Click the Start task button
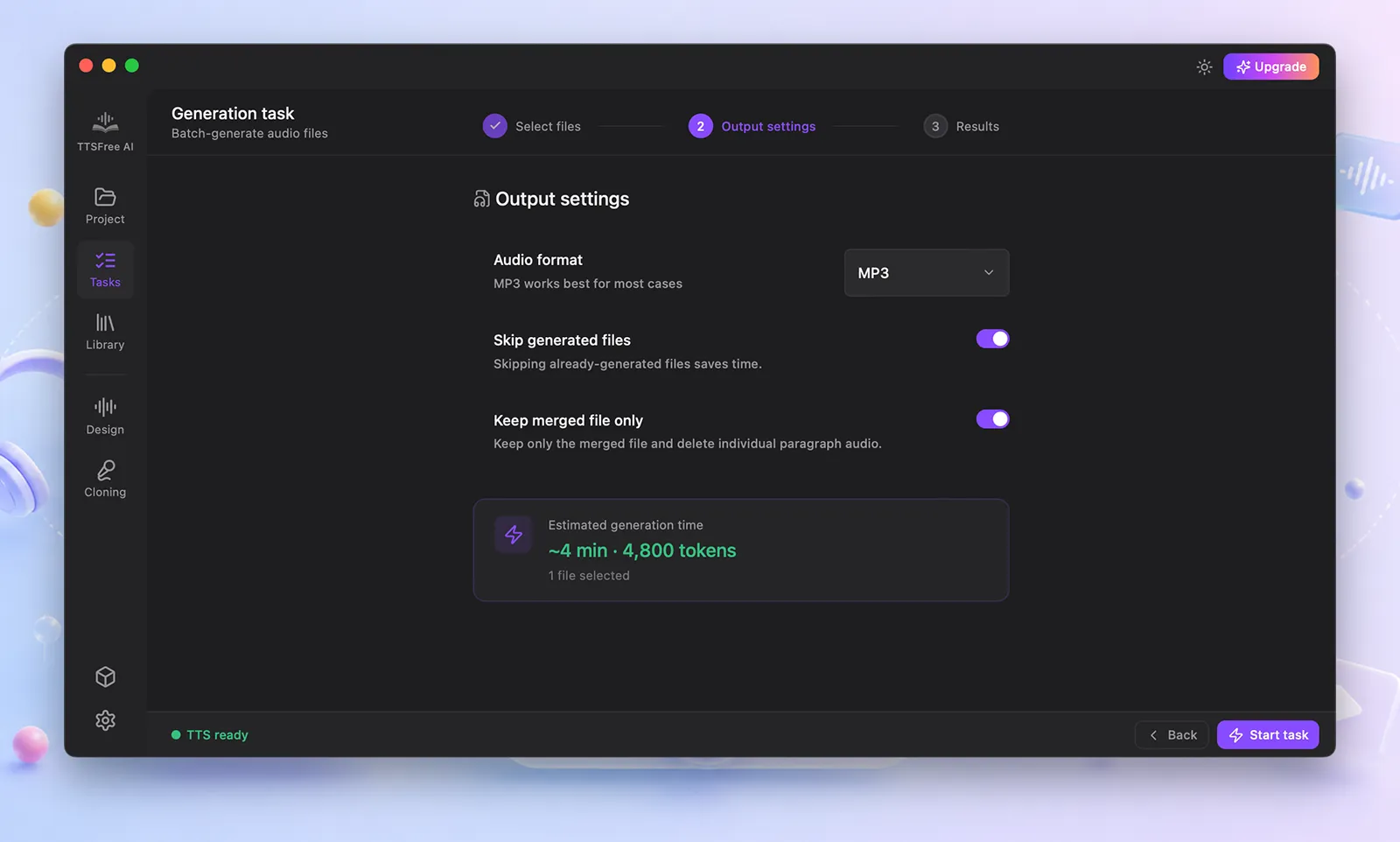Image resolution: width=1400 pixels, height=842 pixels. 1268,735
